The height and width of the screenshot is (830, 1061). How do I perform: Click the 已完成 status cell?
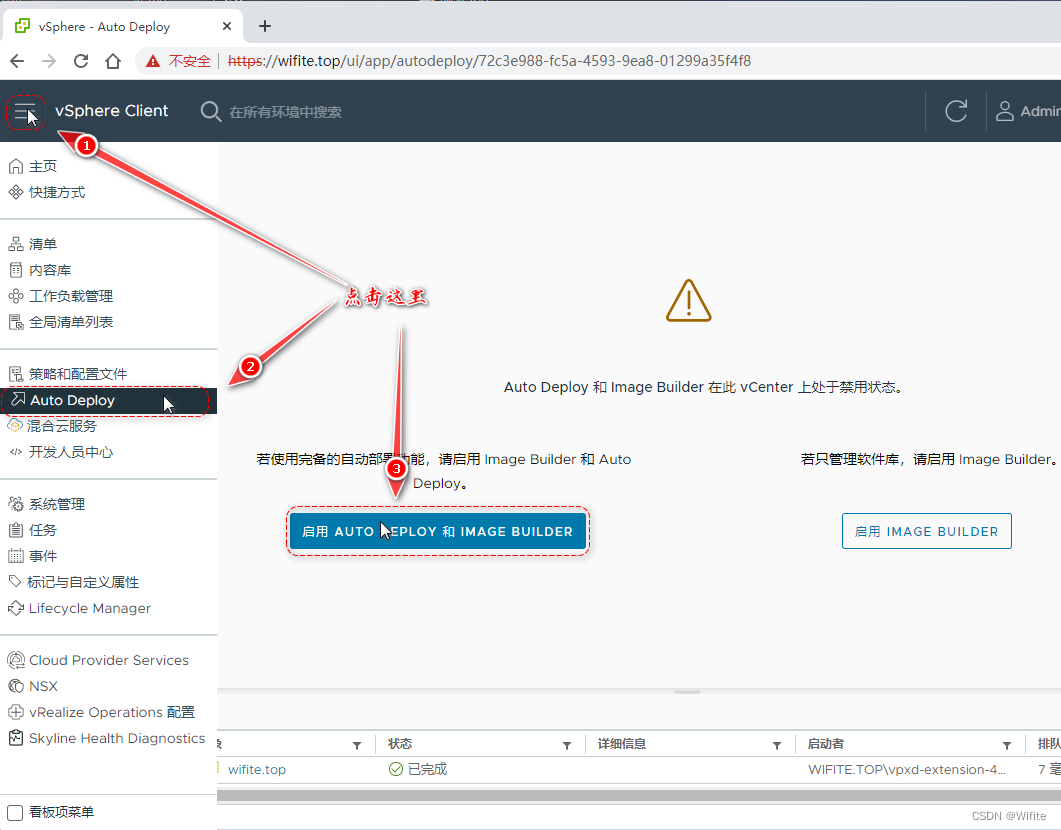click(x=418, y=769)
